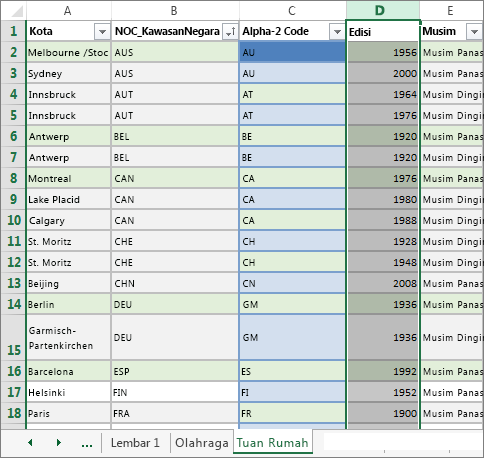Select the Musim cell in Helsinki row

[x=452, y=392]
